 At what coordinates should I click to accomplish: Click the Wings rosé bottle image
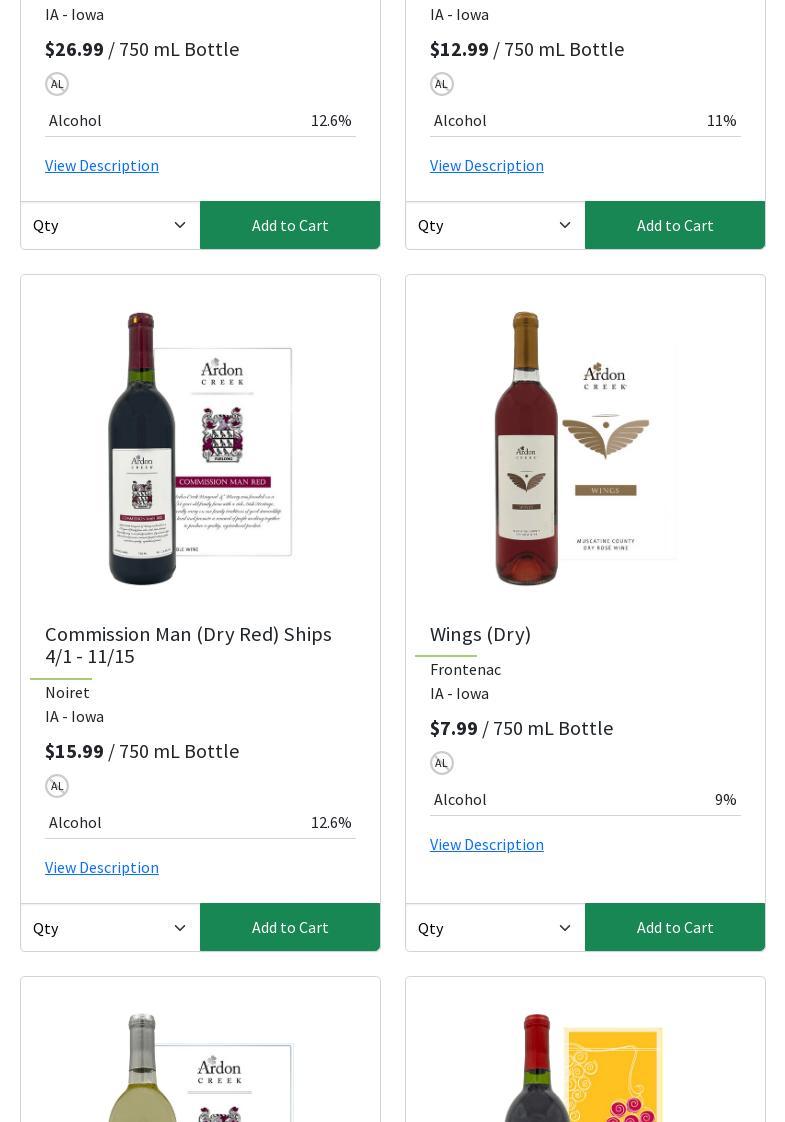coord(585,449)
